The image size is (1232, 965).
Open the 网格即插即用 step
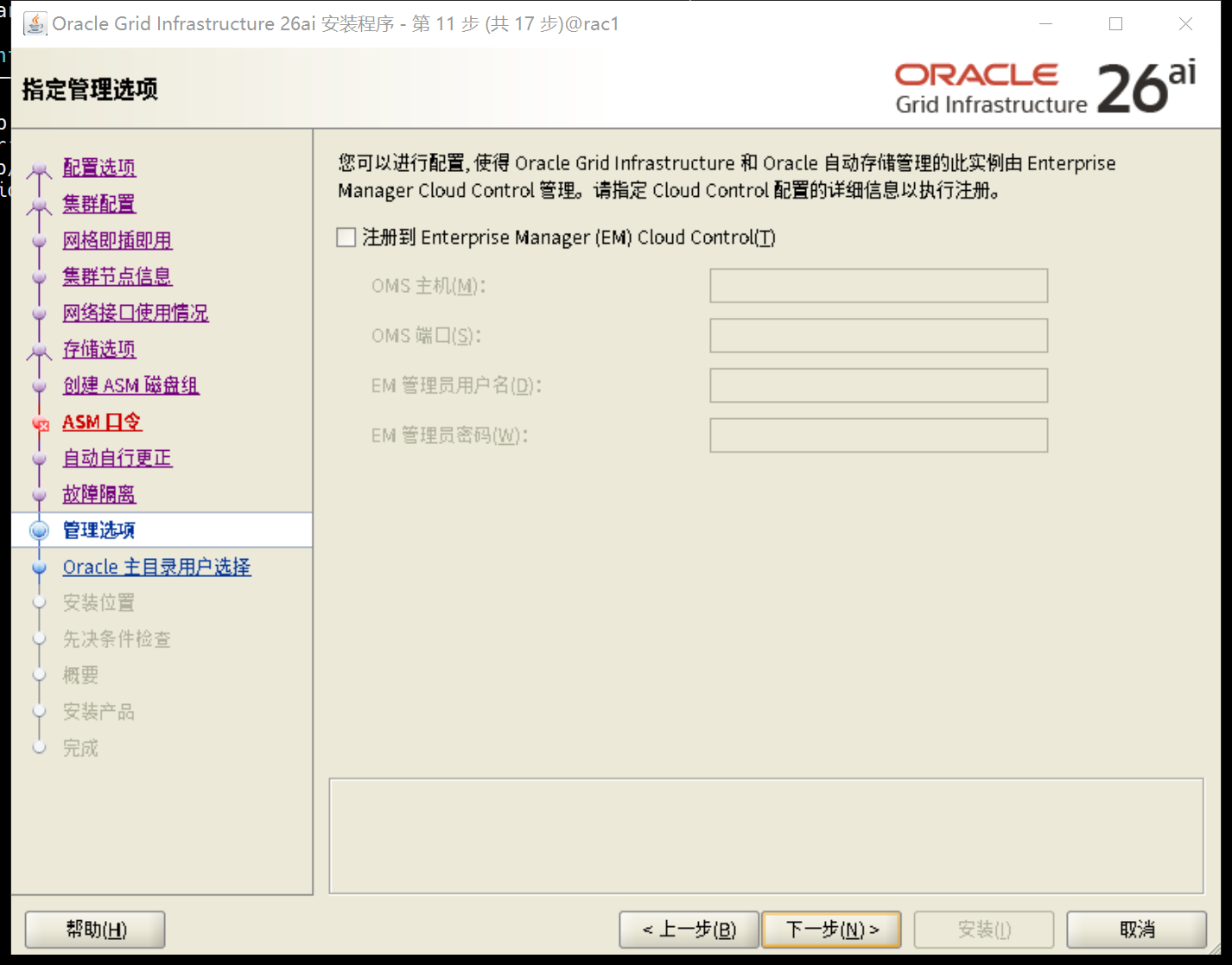[117, 240]
